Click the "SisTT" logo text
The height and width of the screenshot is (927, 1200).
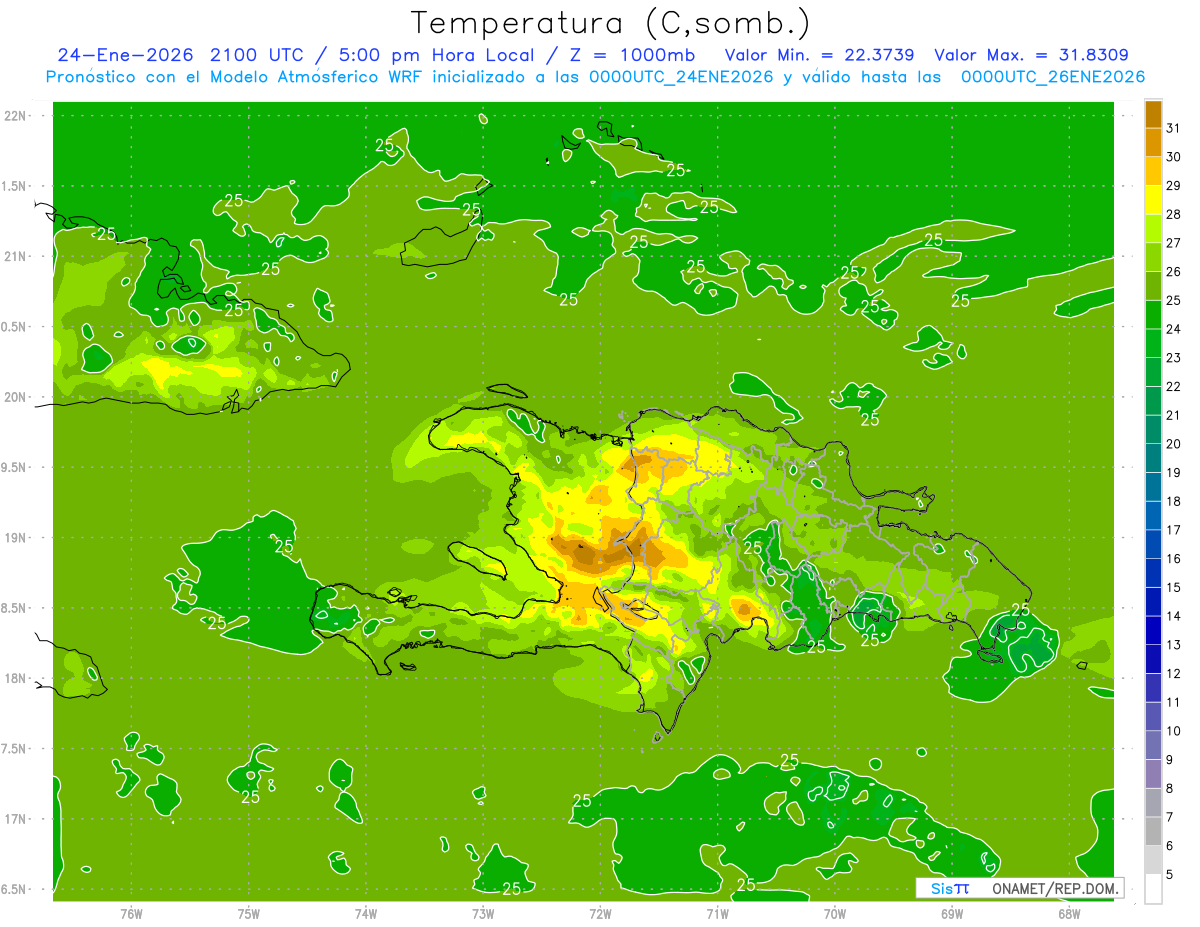click(x=949, y=888)
